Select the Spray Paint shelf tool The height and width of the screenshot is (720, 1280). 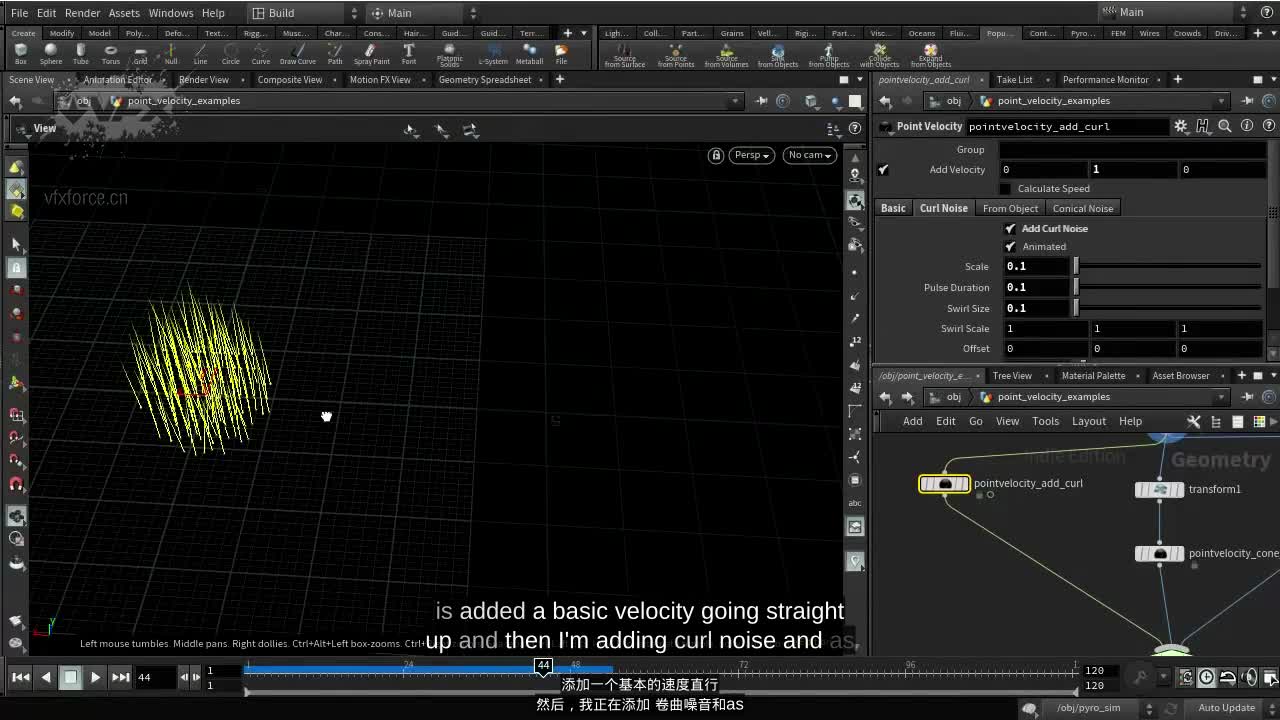(371, 53)
